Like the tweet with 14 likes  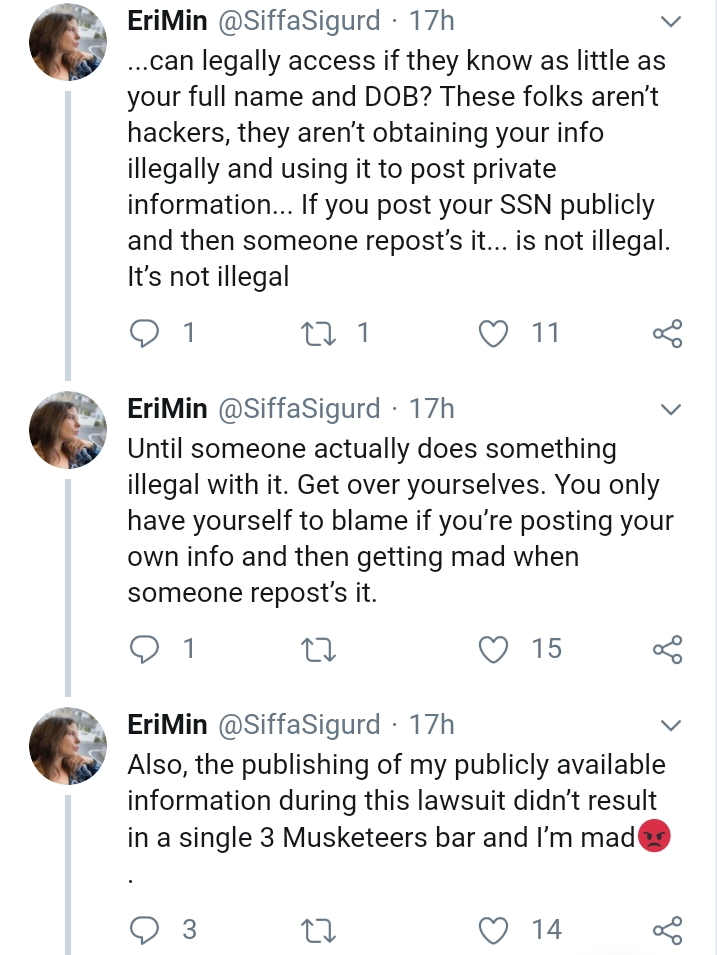pos(493,929)
